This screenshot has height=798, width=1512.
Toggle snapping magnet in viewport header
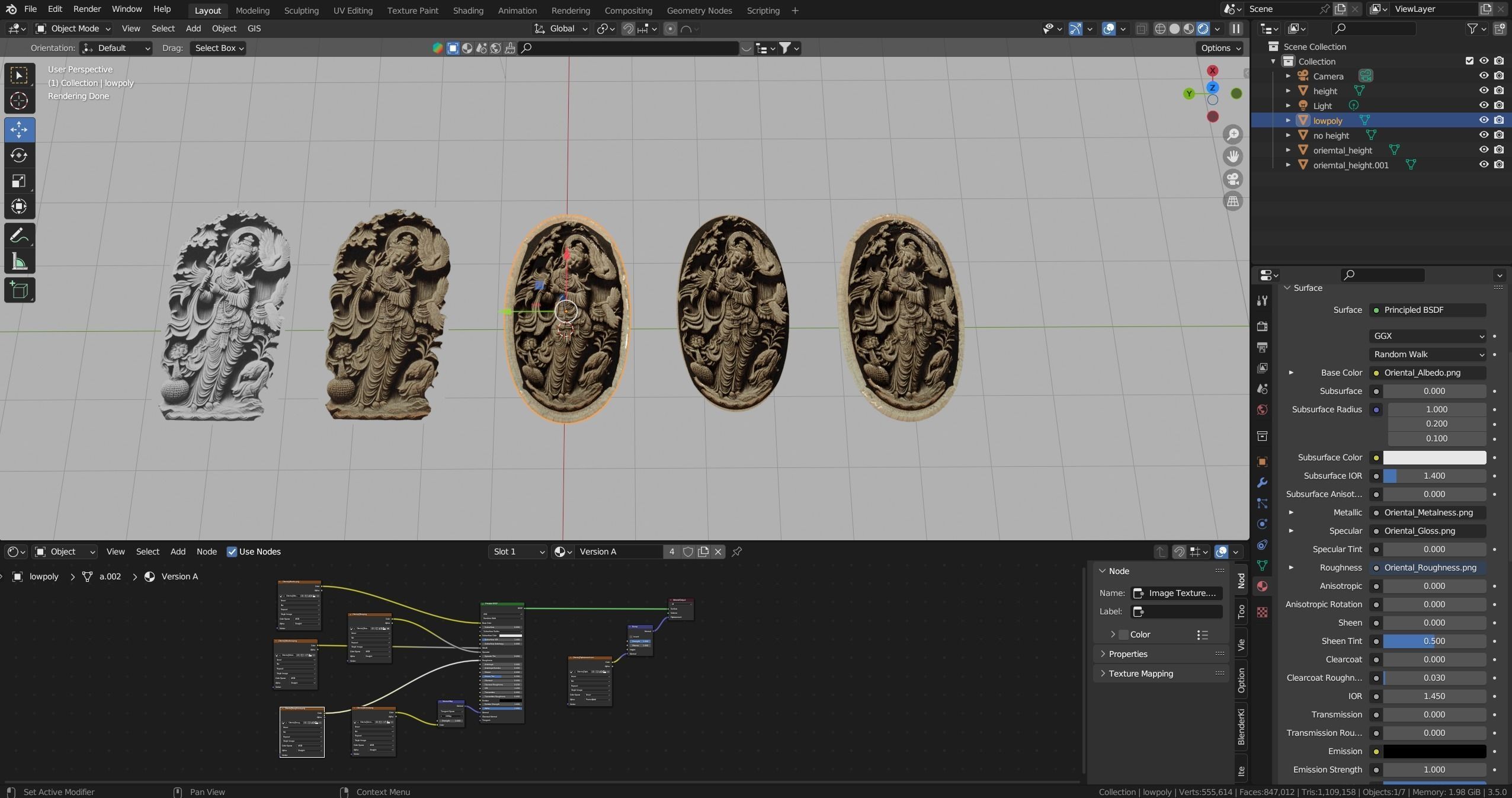point(628,28)
